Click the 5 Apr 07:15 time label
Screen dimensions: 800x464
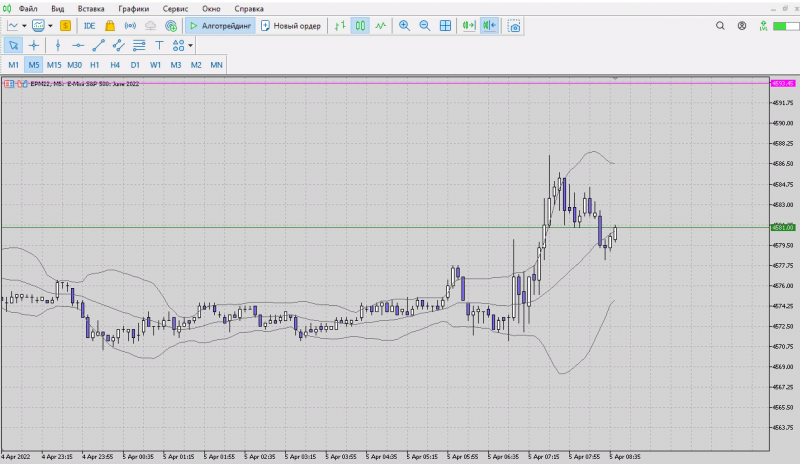tap(544, 456)
